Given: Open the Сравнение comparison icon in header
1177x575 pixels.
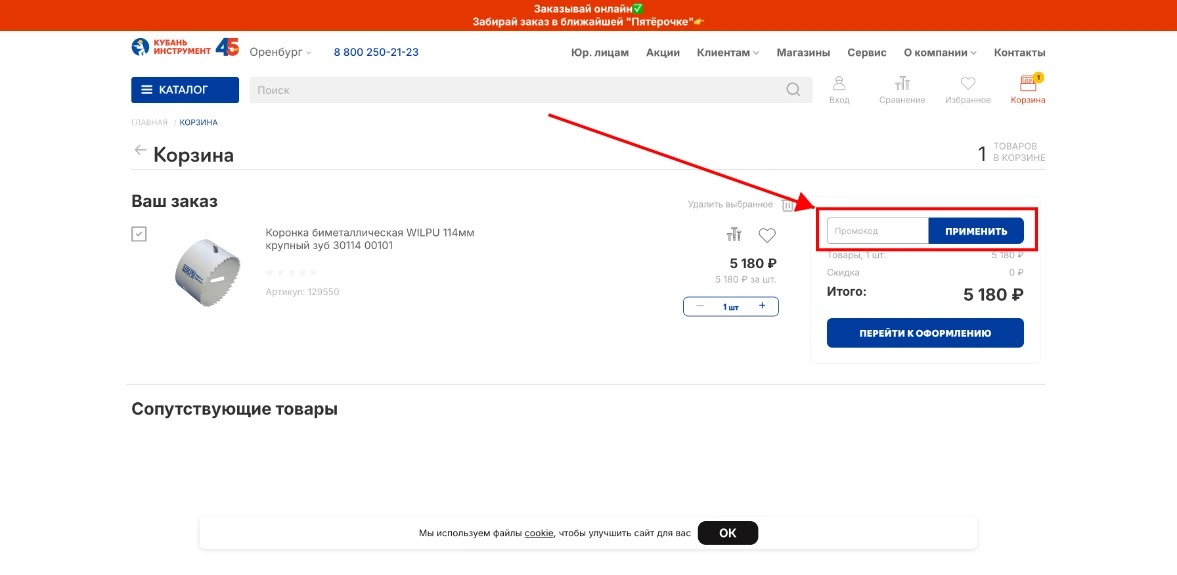Looking at the screenshot, I should pyautogui.click(x=902, y=85).
